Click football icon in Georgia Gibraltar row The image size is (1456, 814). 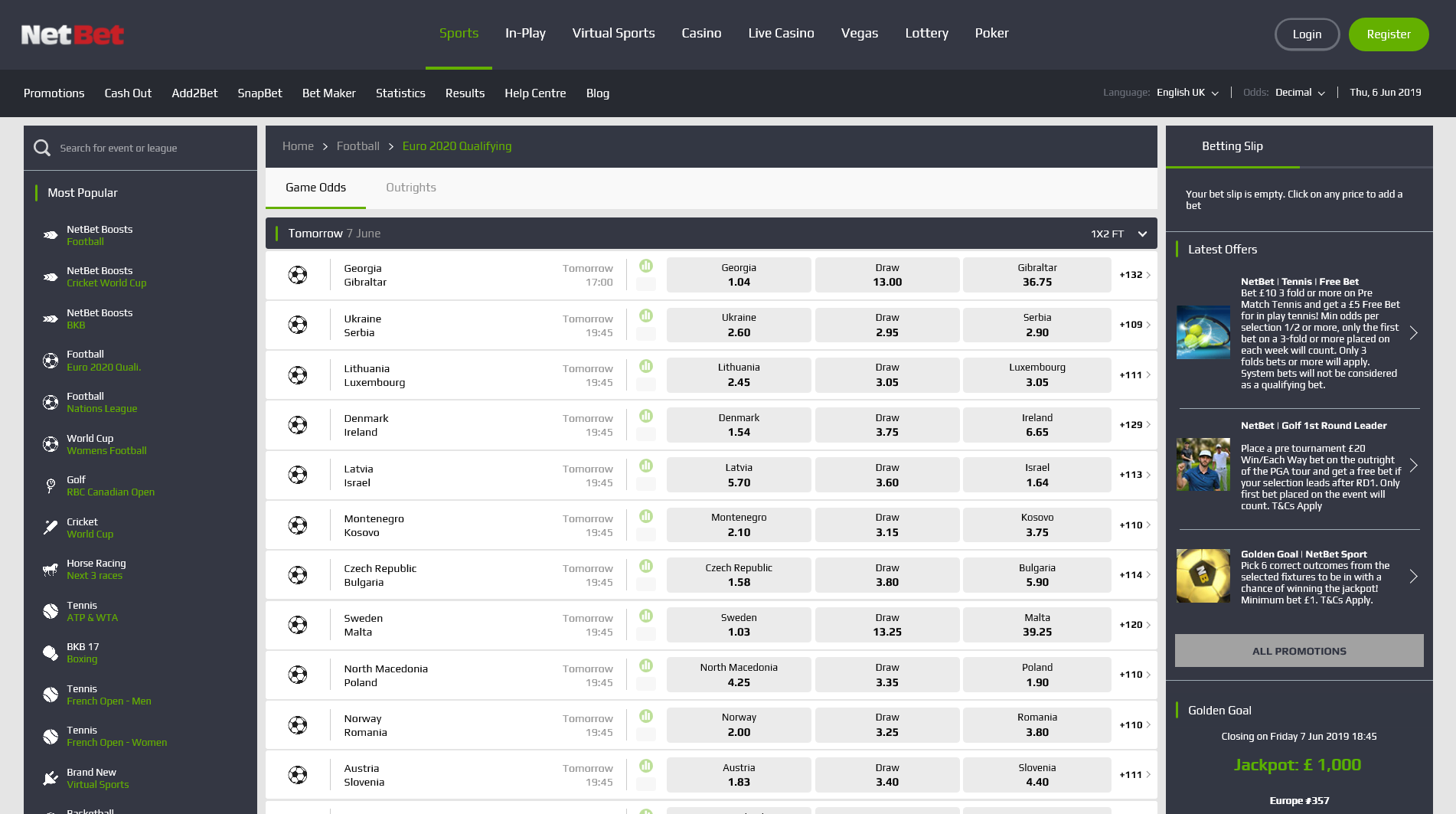pyautogui.click(x=298, y=275)
